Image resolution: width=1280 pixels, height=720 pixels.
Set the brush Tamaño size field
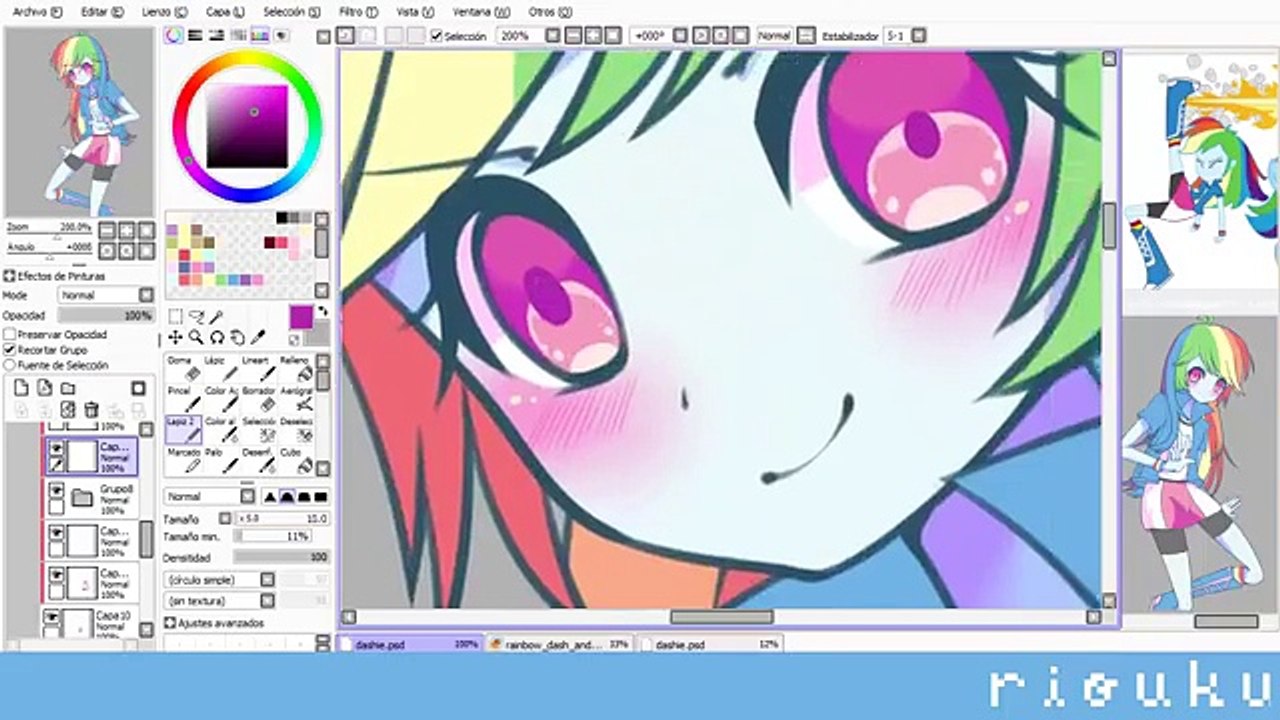click(x=282, y=519)
